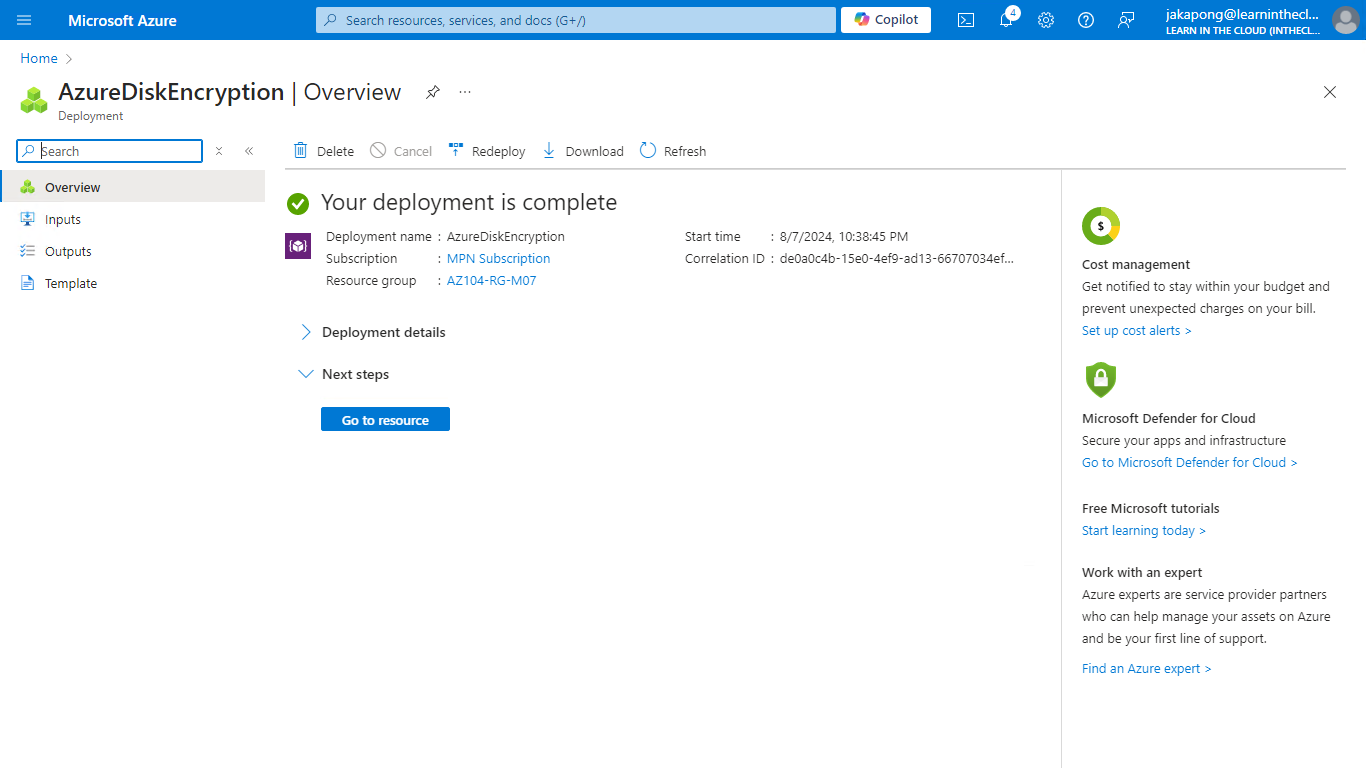Image resolution: width=1366 pixels, height=768 pixels.
Task: Click the Download toolbar button
Action: pyautogui.click(x=583, y=151)
